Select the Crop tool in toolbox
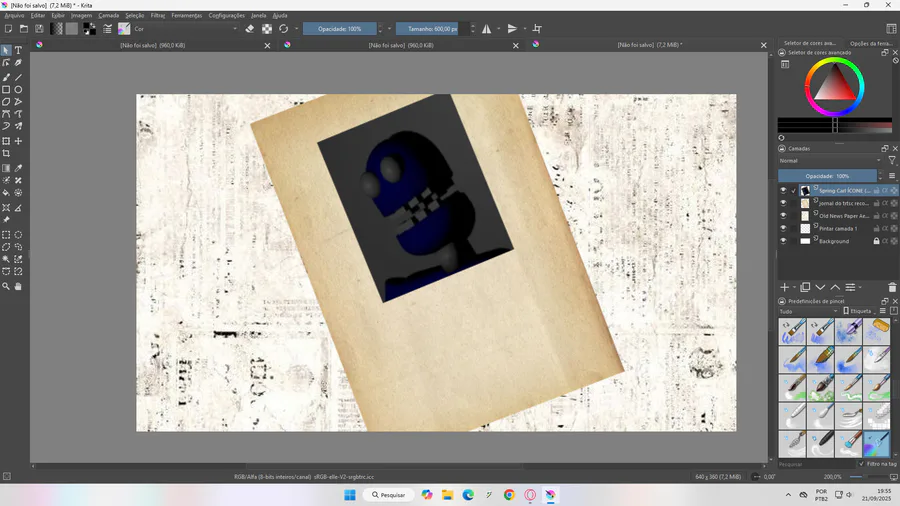900x506 pixels. 6,153
